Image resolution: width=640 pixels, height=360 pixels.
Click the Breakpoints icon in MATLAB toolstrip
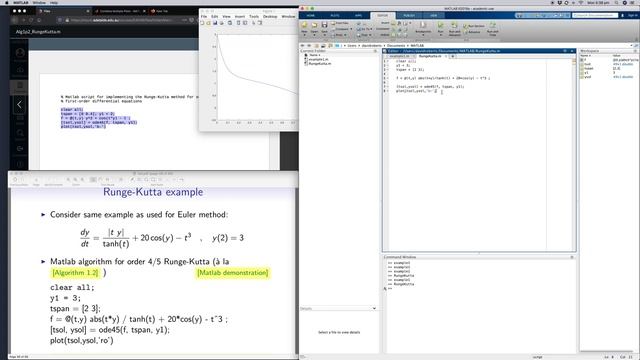tap(423, 25)
